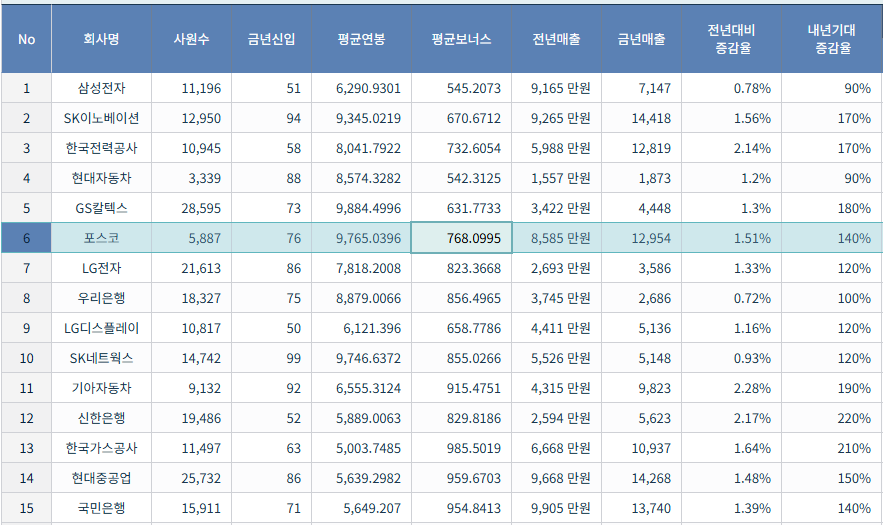
Task: Click the 0.72% growth rate cell
Action: [x=732, y=298]
